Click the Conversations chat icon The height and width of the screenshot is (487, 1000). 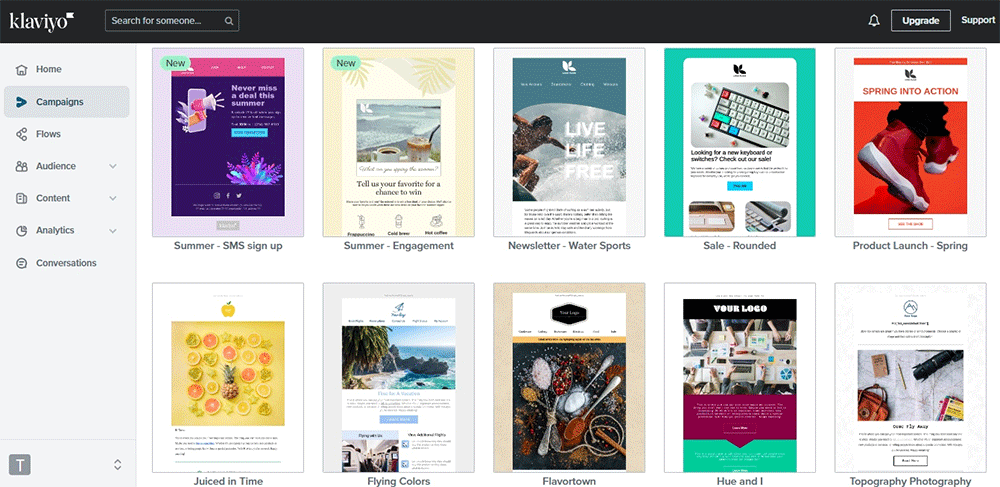[x=22, y=263]
